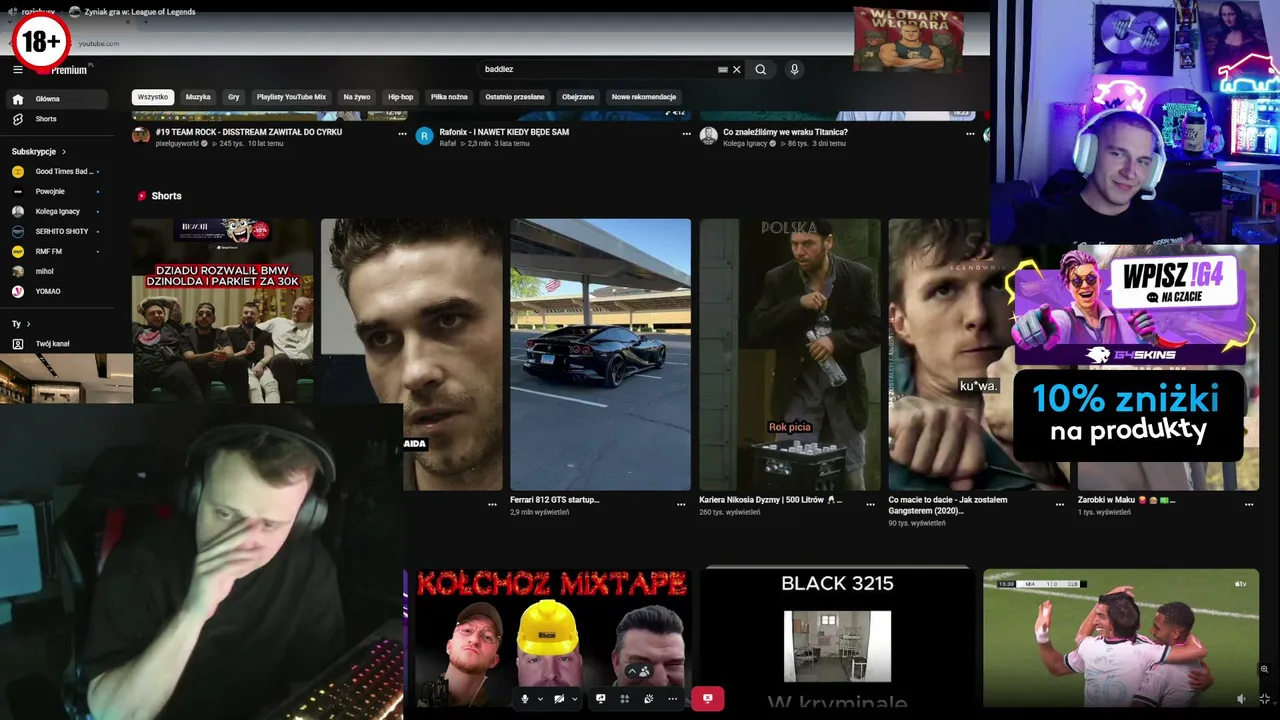
Task: Open the RMF FM subscription
Action: (56, 252)
